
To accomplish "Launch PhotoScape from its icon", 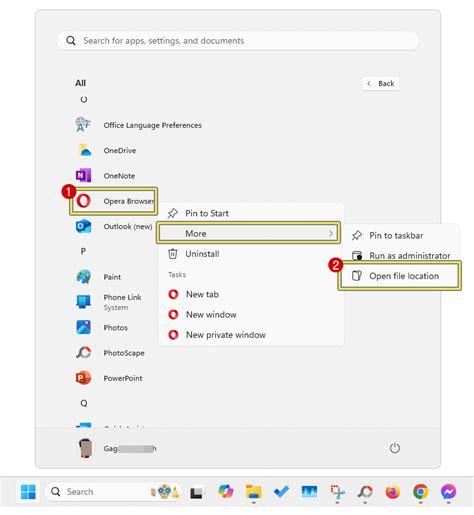I will (x=83, y=352).
